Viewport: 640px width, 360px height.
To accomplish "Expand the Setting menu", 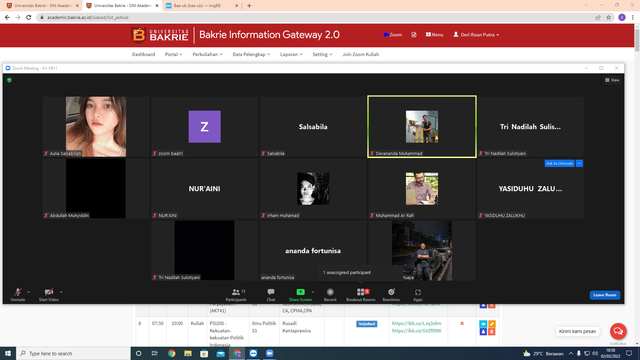I will pyautogui.click(x=322, y=54).
